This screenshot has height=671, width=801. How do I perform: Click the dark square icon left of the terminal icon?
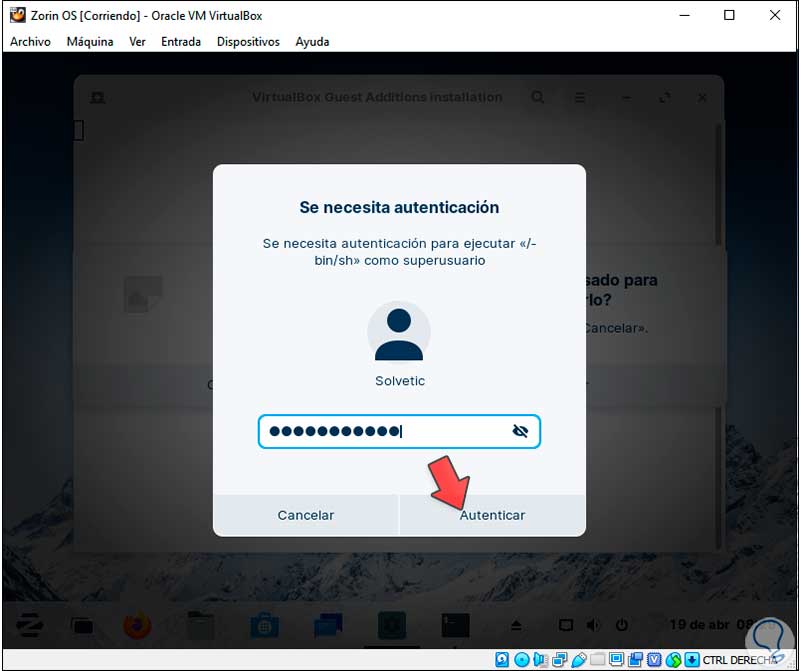392,626
